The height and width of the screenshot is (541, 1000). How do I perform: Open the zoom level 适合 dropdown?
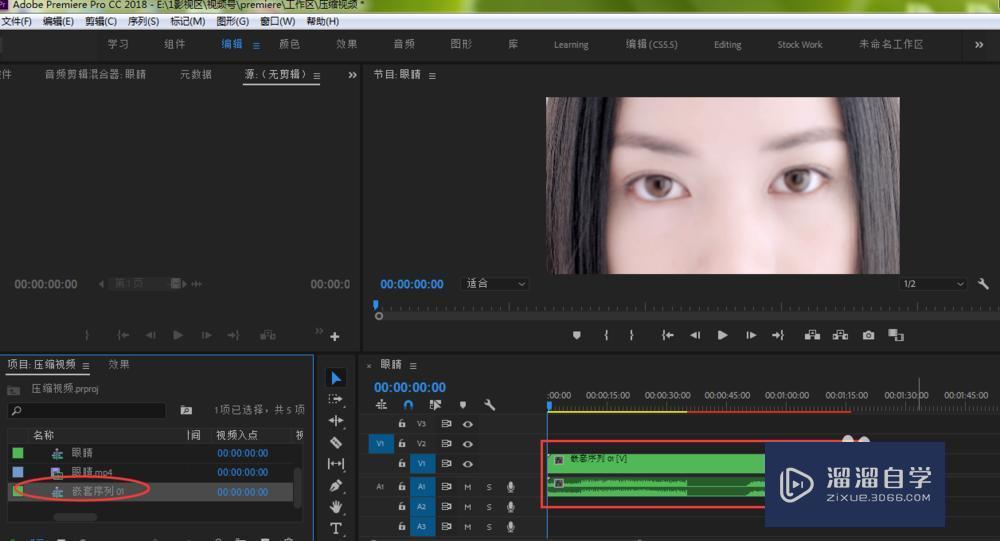click(x=495, y=283)
